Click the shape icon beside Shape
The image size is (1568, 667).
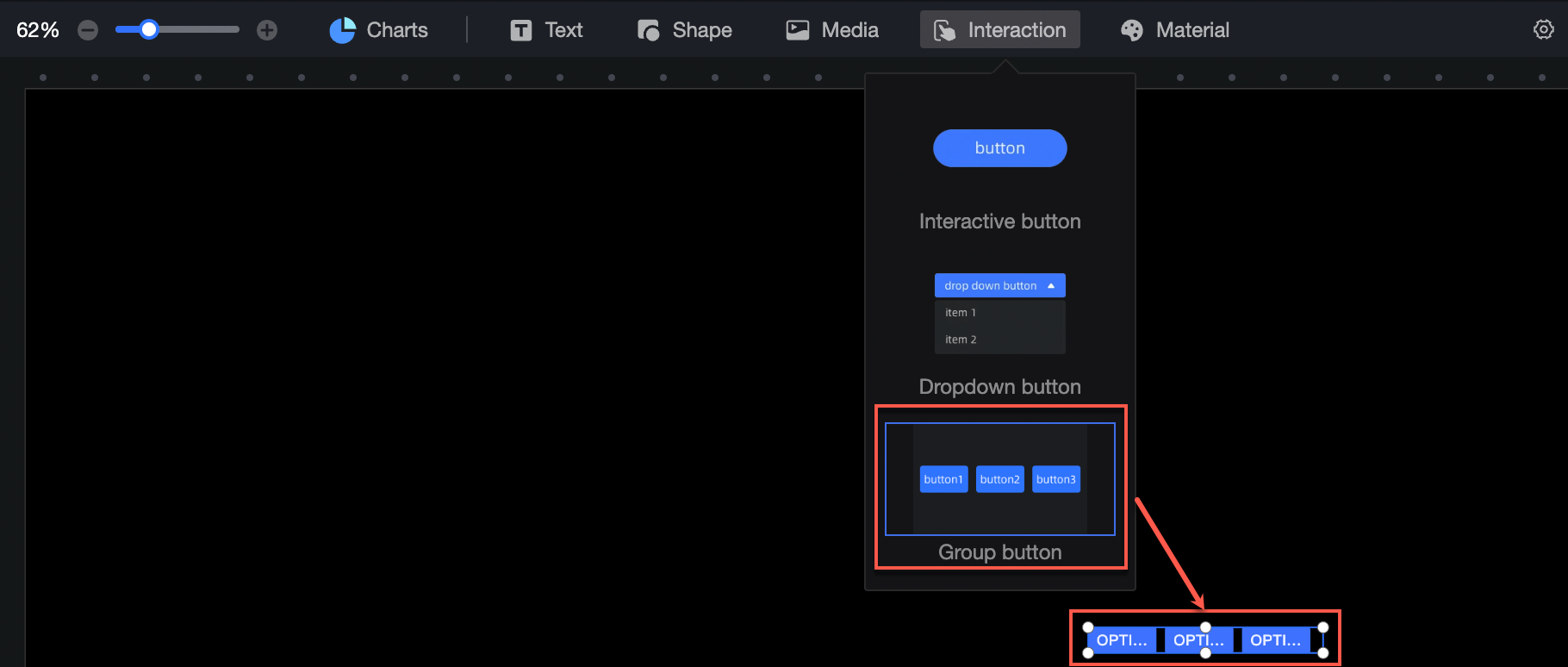tap(649, 30)
